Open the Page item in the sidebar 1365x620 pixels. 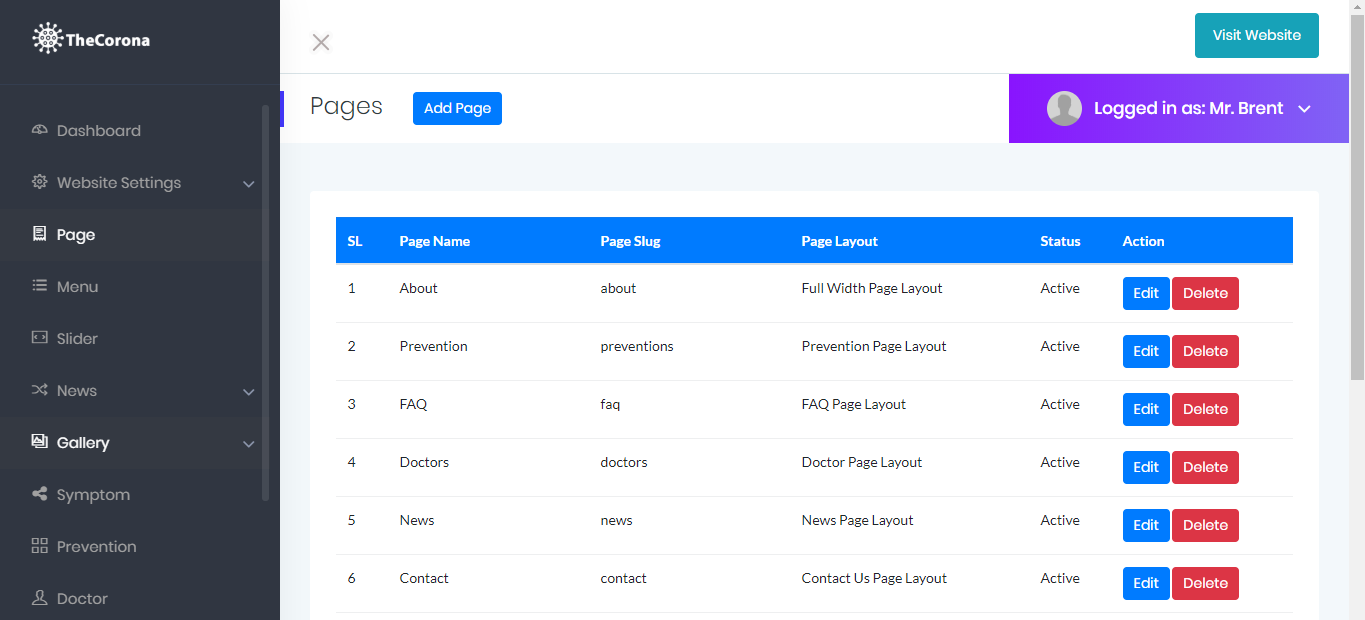point(76,235)
